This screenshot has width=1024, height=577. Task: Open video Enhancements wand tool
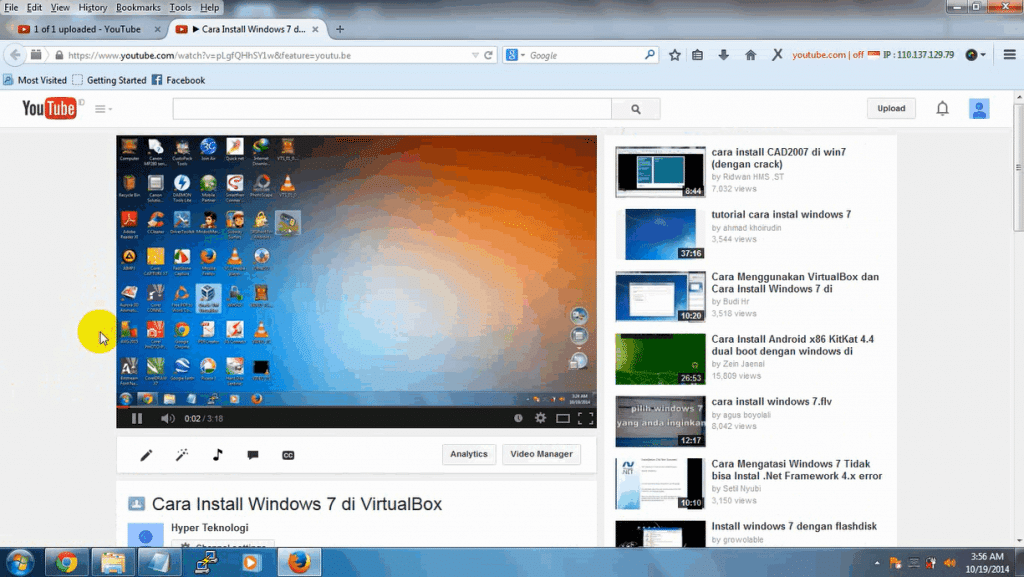pyautogui.click(x=182, y=455)
